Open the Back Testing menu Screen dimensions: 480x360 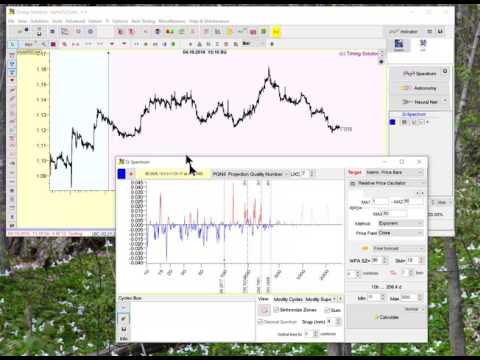143,21
